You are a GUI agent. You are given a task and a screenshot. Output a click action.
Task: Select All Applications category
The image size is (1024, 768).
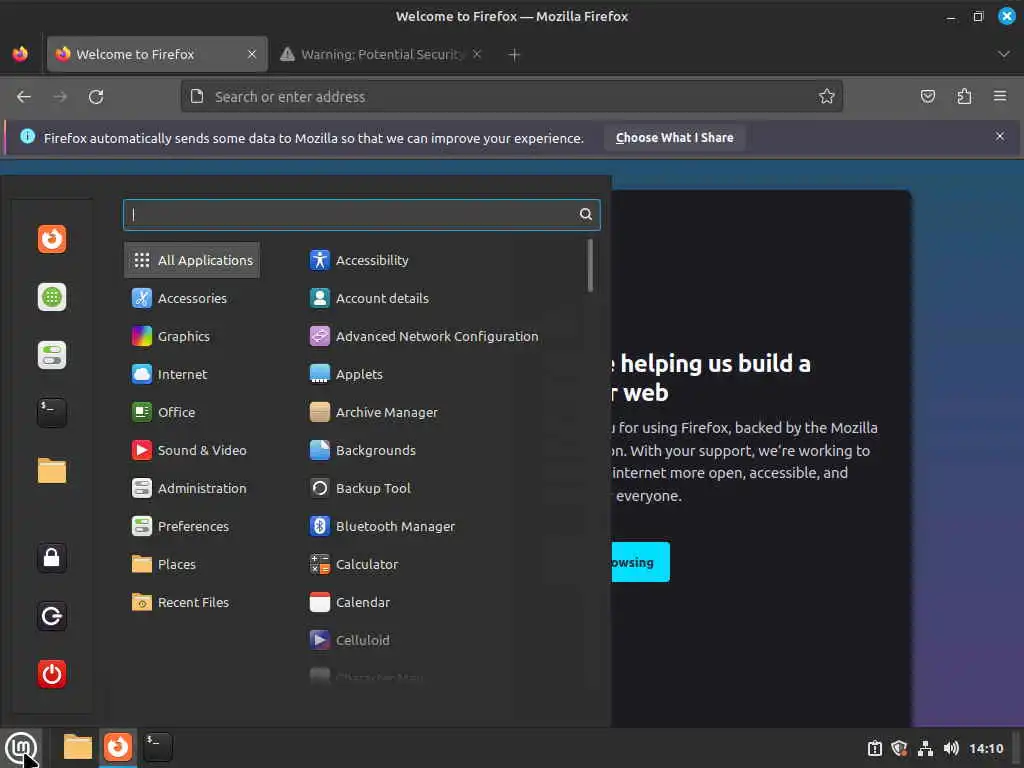(x=191, y=260)
